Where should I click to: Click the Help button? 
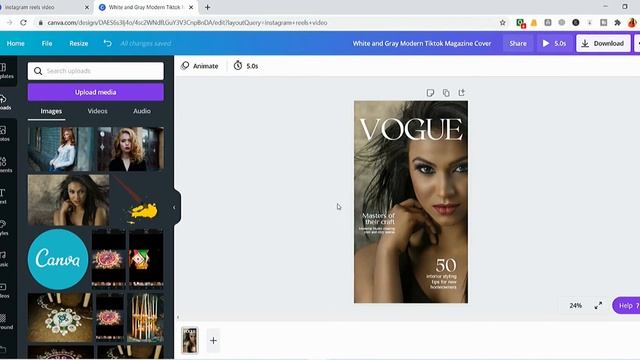point(627,305)
